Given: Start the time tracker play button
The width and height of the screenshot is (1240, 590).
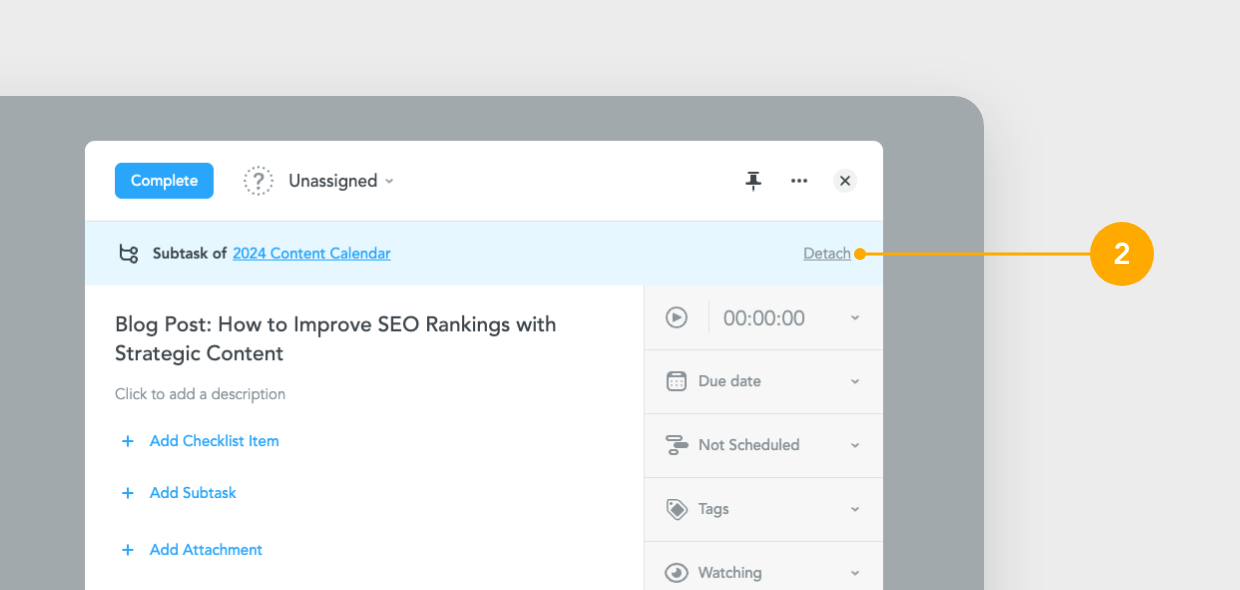Looking at the screenshot, I should coord(677,317).
